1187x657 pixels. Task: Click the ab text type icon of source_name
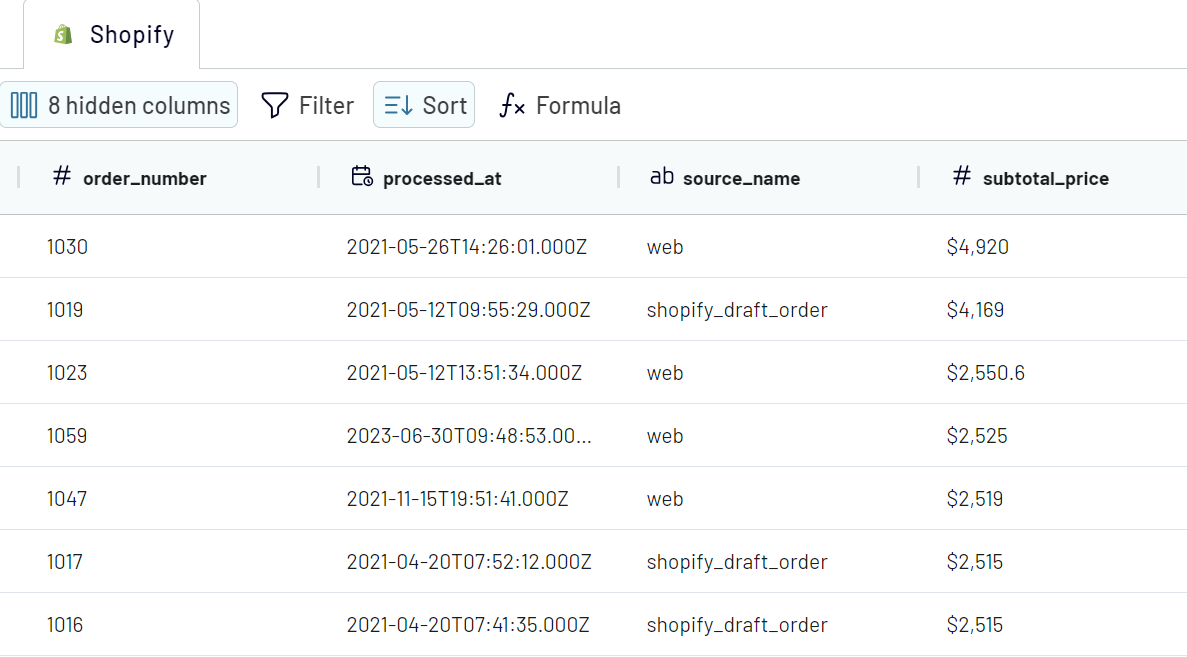(662, 176)
